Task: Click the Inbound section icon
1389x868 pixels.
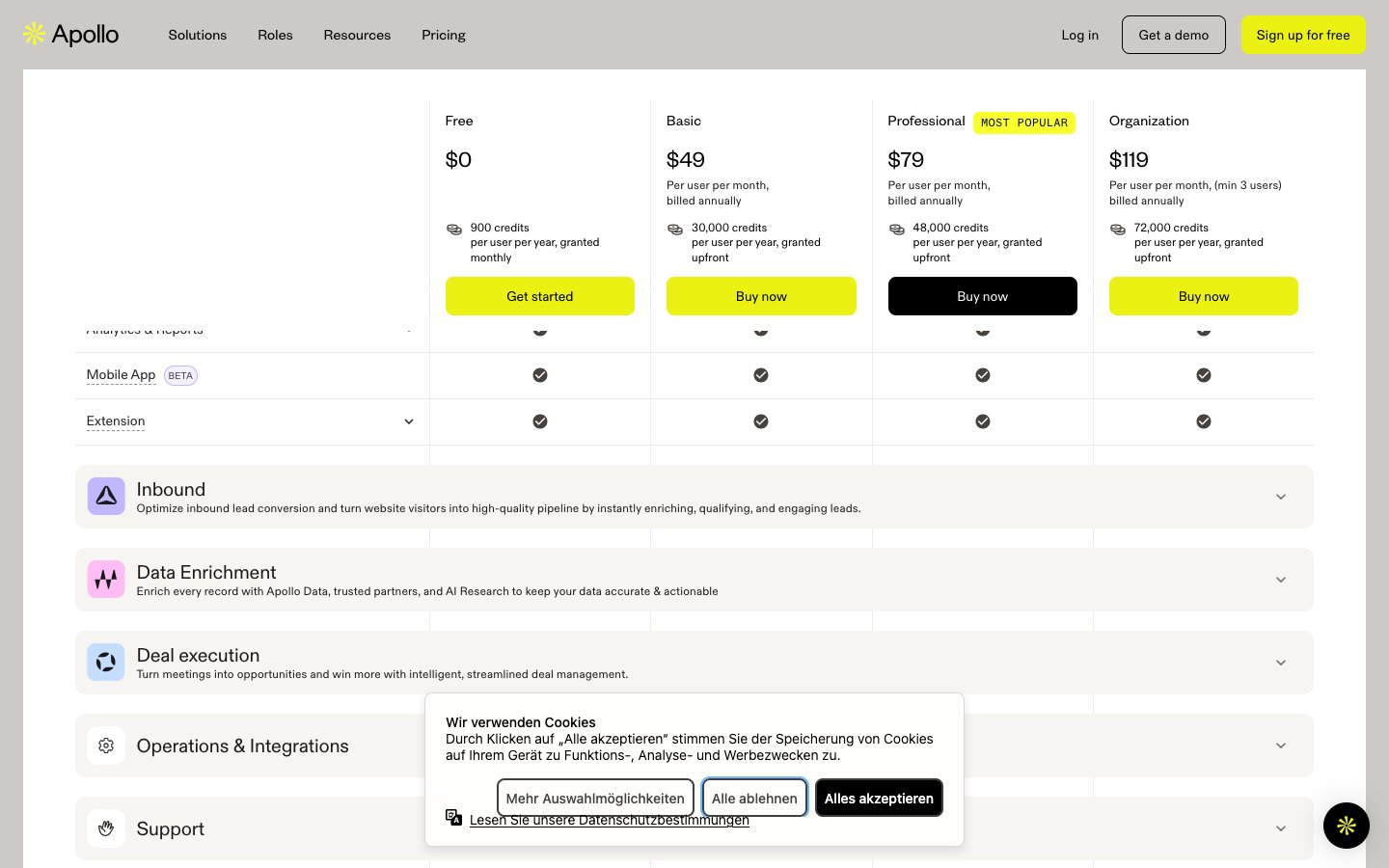Action: tap(106, 497)
